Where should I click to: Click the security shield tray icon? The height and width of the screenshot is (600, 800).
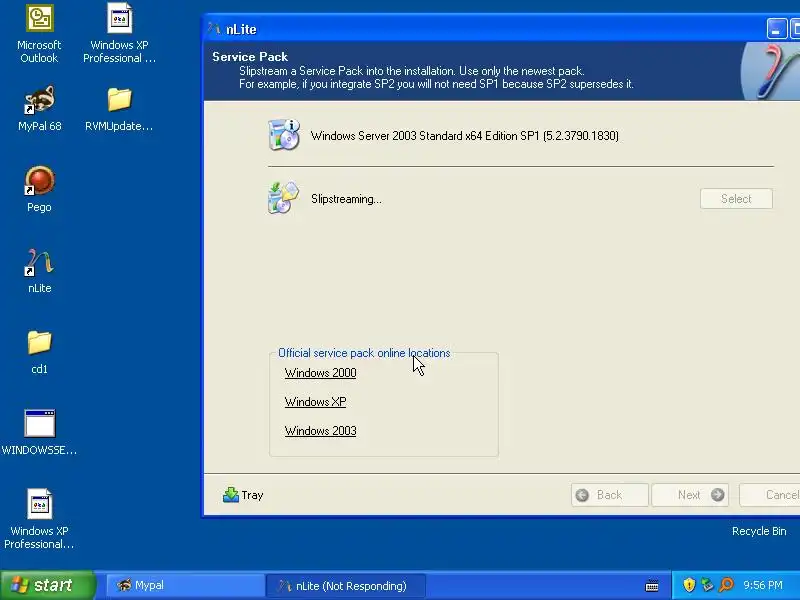click(x=689, y=585)
